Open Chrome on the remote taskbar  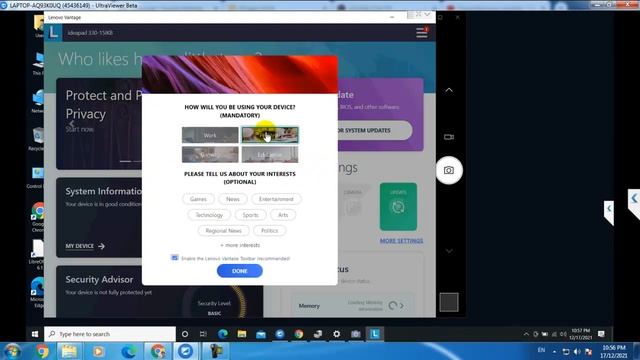299,334
